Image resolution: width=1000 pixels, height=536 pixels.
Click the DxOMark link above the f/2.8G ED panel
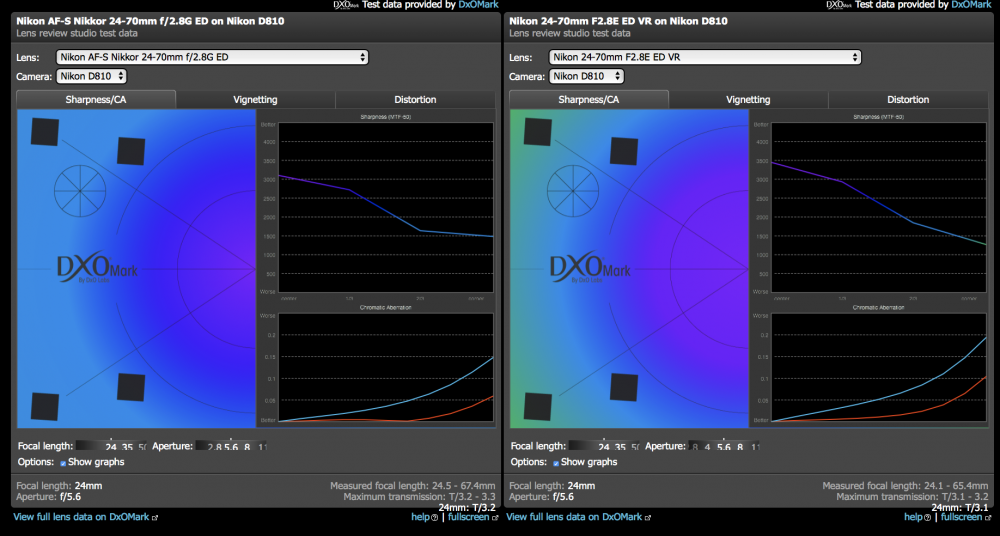[478, 4]
